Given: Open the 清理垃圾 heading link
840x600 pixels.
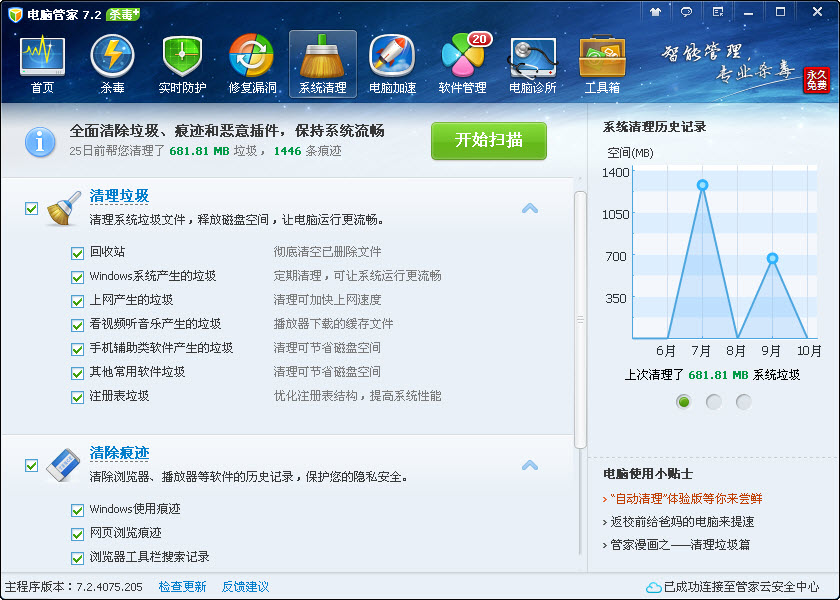Looking at the screenshot, I should tap(119, 196).
